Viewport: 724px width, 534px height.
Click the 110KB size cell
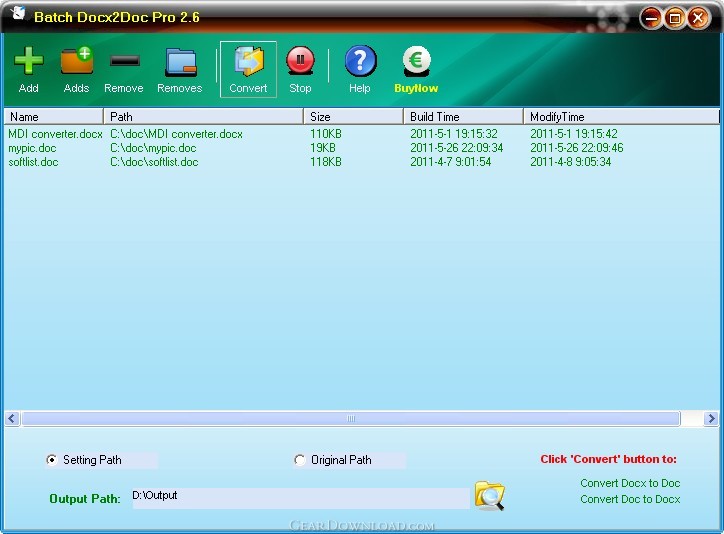[x=326, y=134]
